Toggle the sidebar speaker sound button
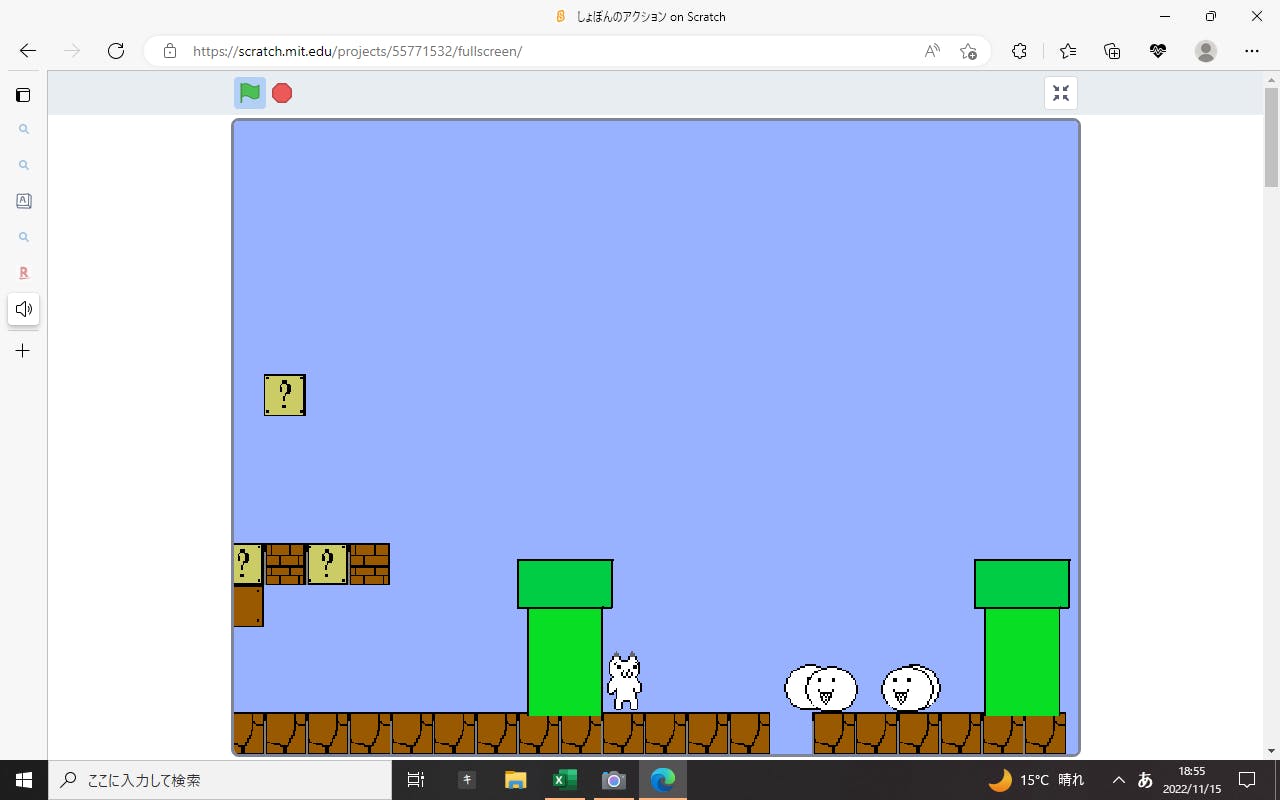The image size is (1280, 800). click(x=23, y=309)
